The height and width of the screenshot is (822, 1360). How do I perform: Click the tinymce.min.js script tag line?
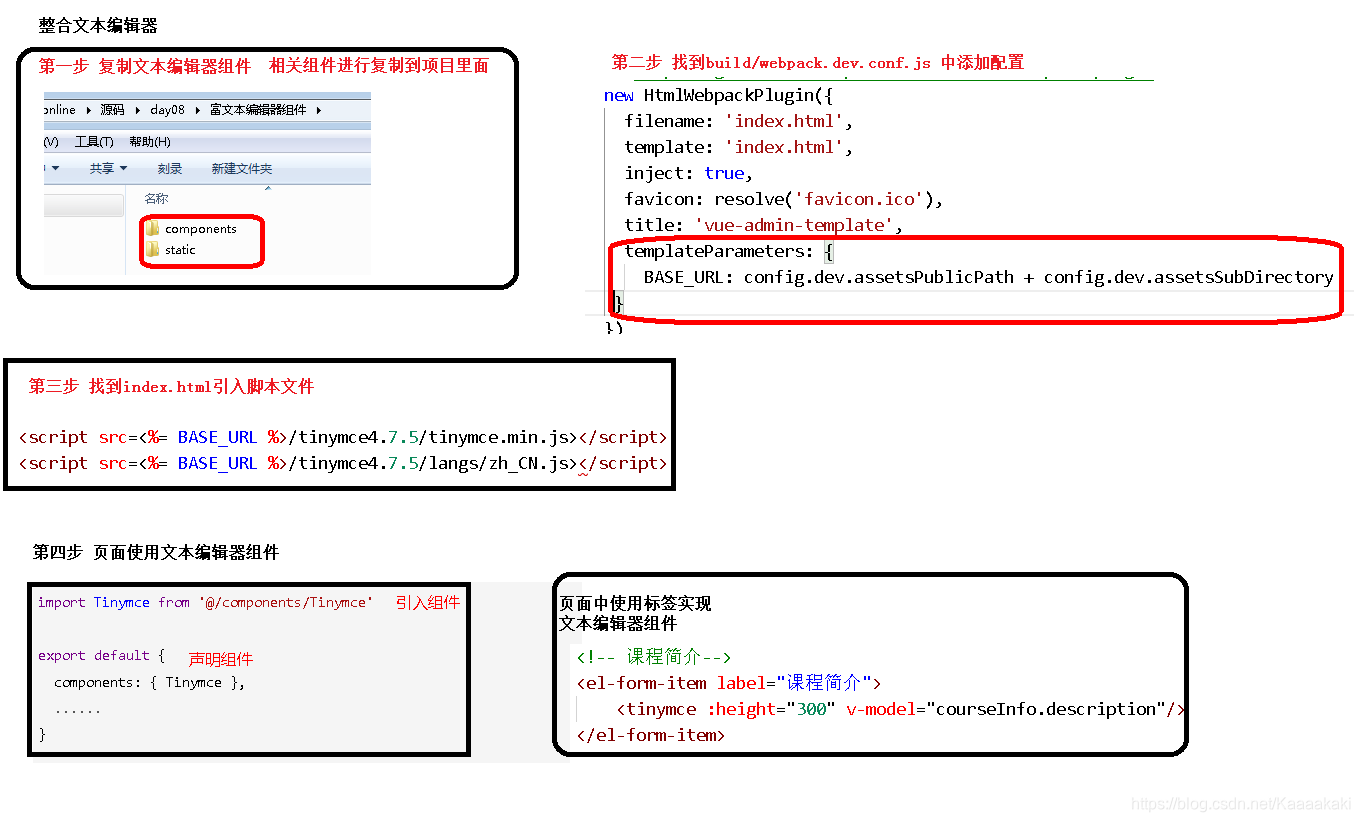[x=343, y=438]
